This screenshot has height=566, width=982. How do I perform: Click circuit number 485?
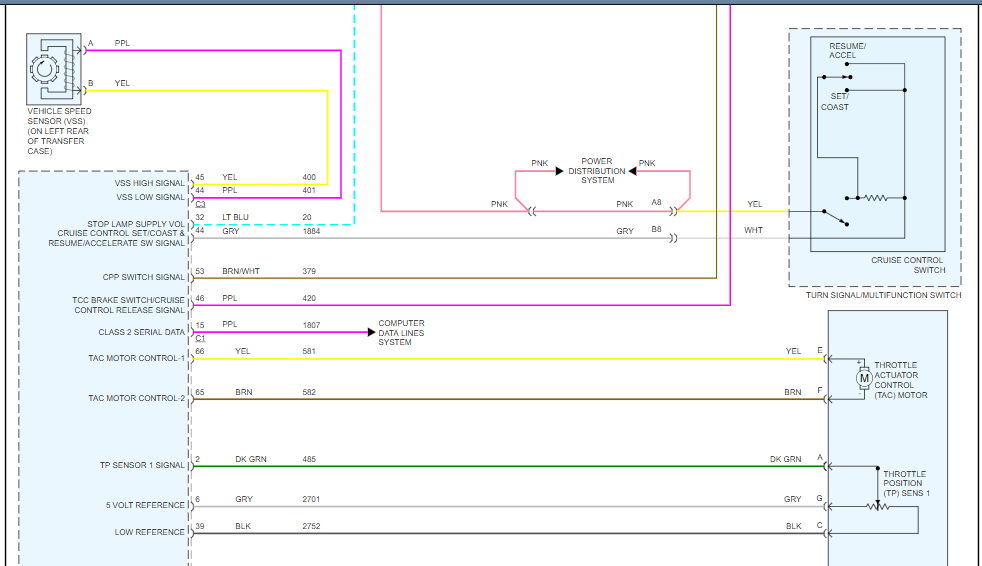coord(309,459)
